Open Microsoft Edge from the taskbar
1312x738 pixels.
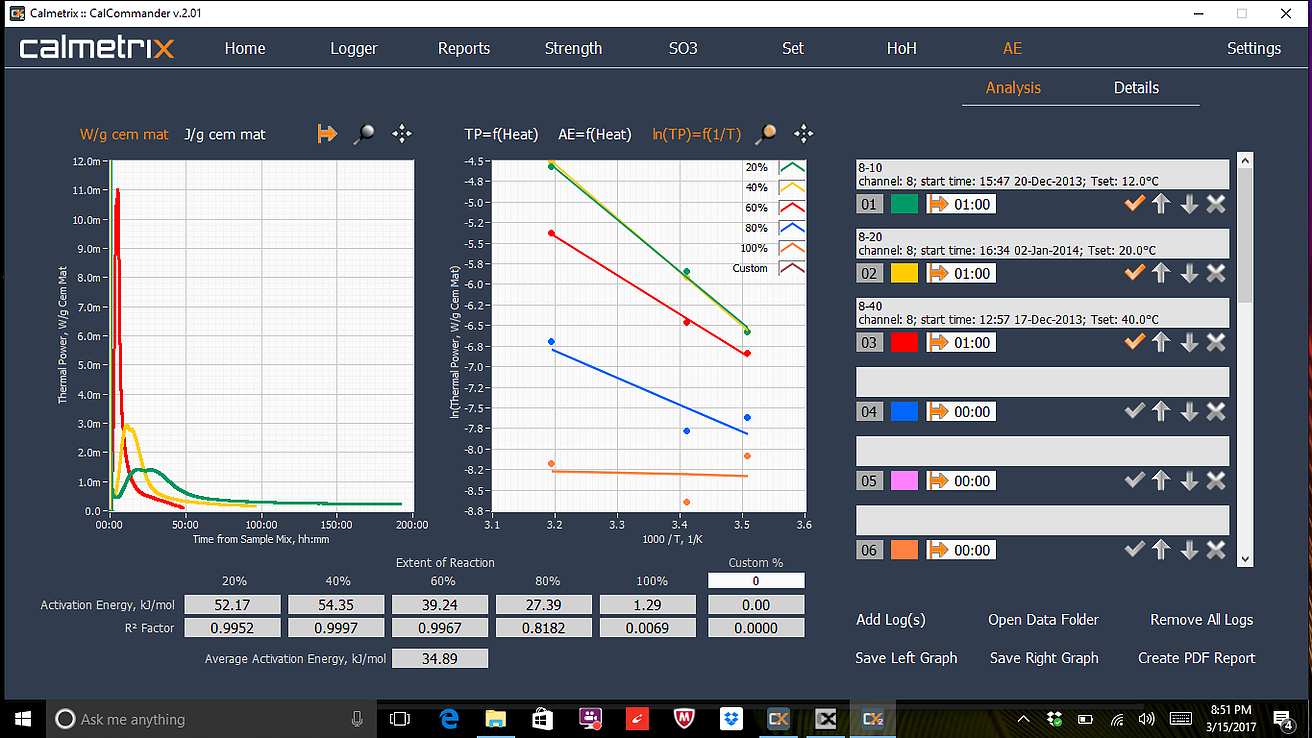pos(450,718)
